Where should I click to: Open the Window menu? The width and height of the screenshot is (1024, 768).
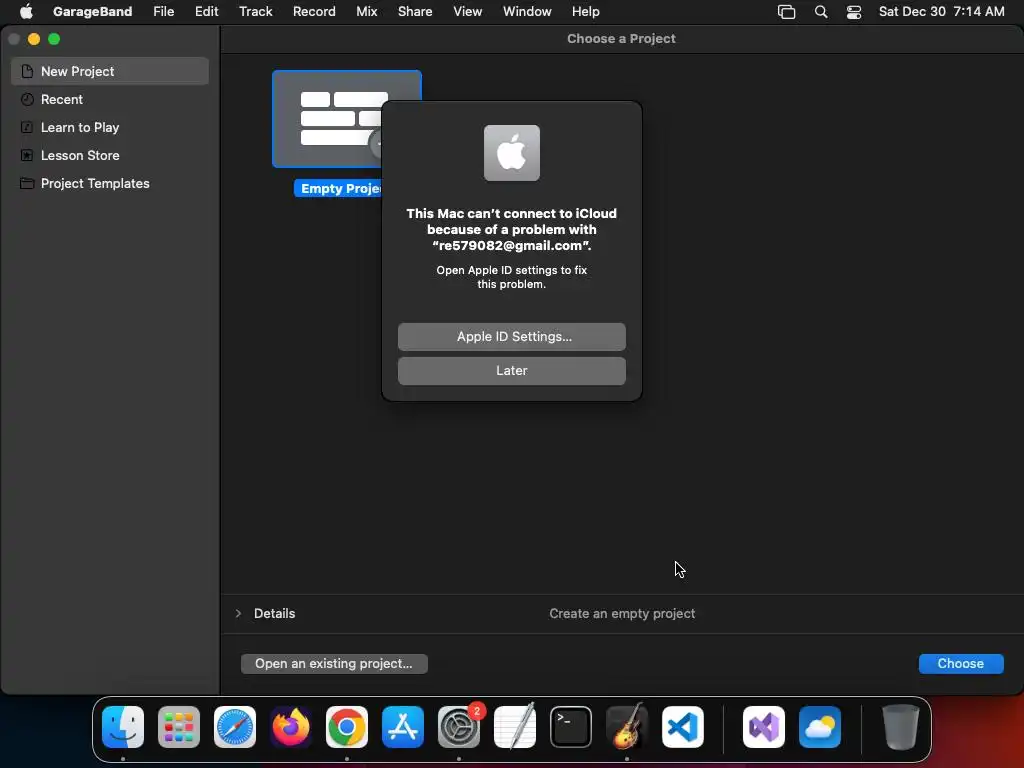coord(527,11)
